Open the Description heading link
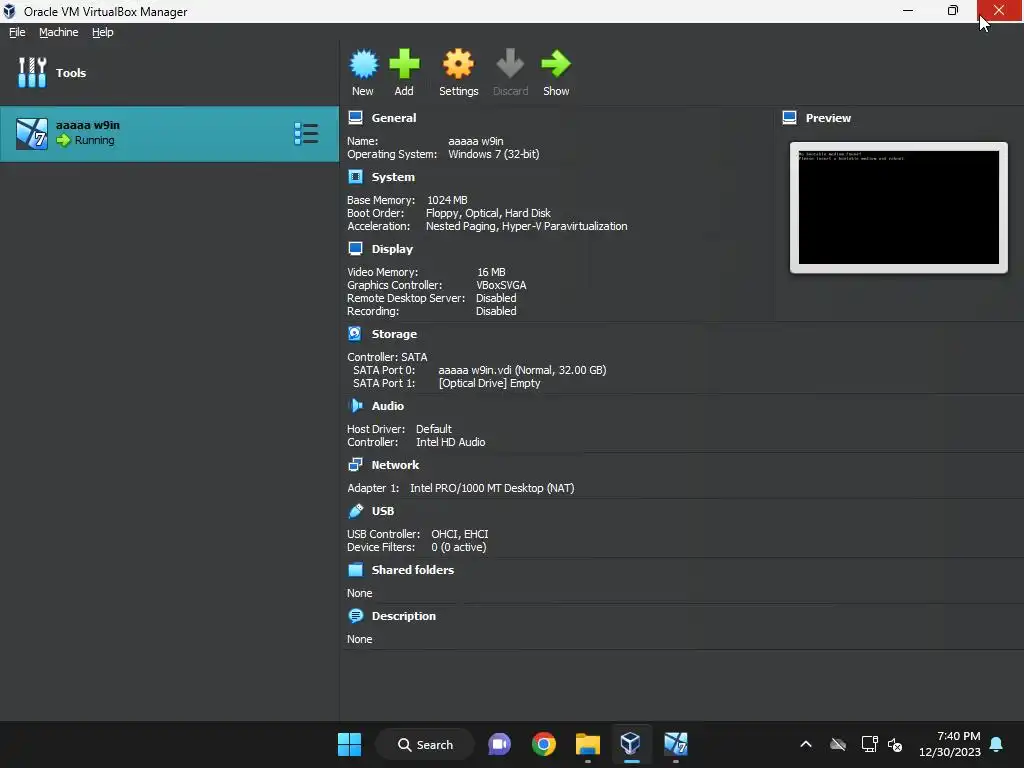This screenshot has width=1024, height=768. 404,616
